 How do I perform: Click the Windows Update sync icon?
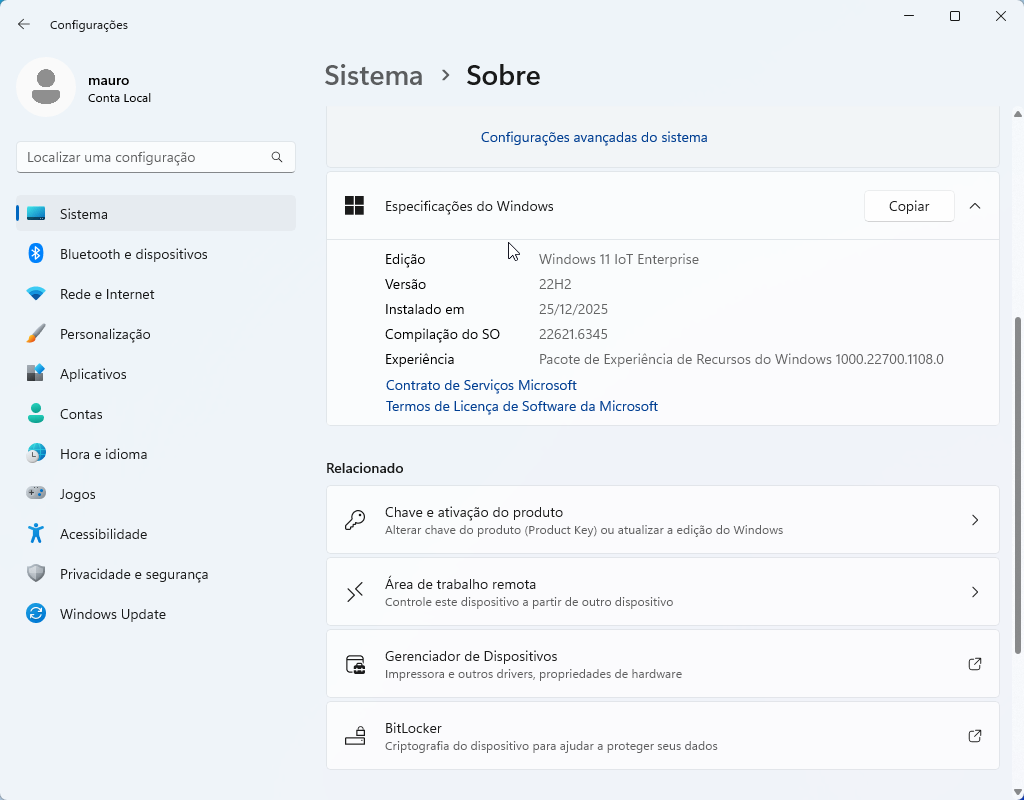36,613
